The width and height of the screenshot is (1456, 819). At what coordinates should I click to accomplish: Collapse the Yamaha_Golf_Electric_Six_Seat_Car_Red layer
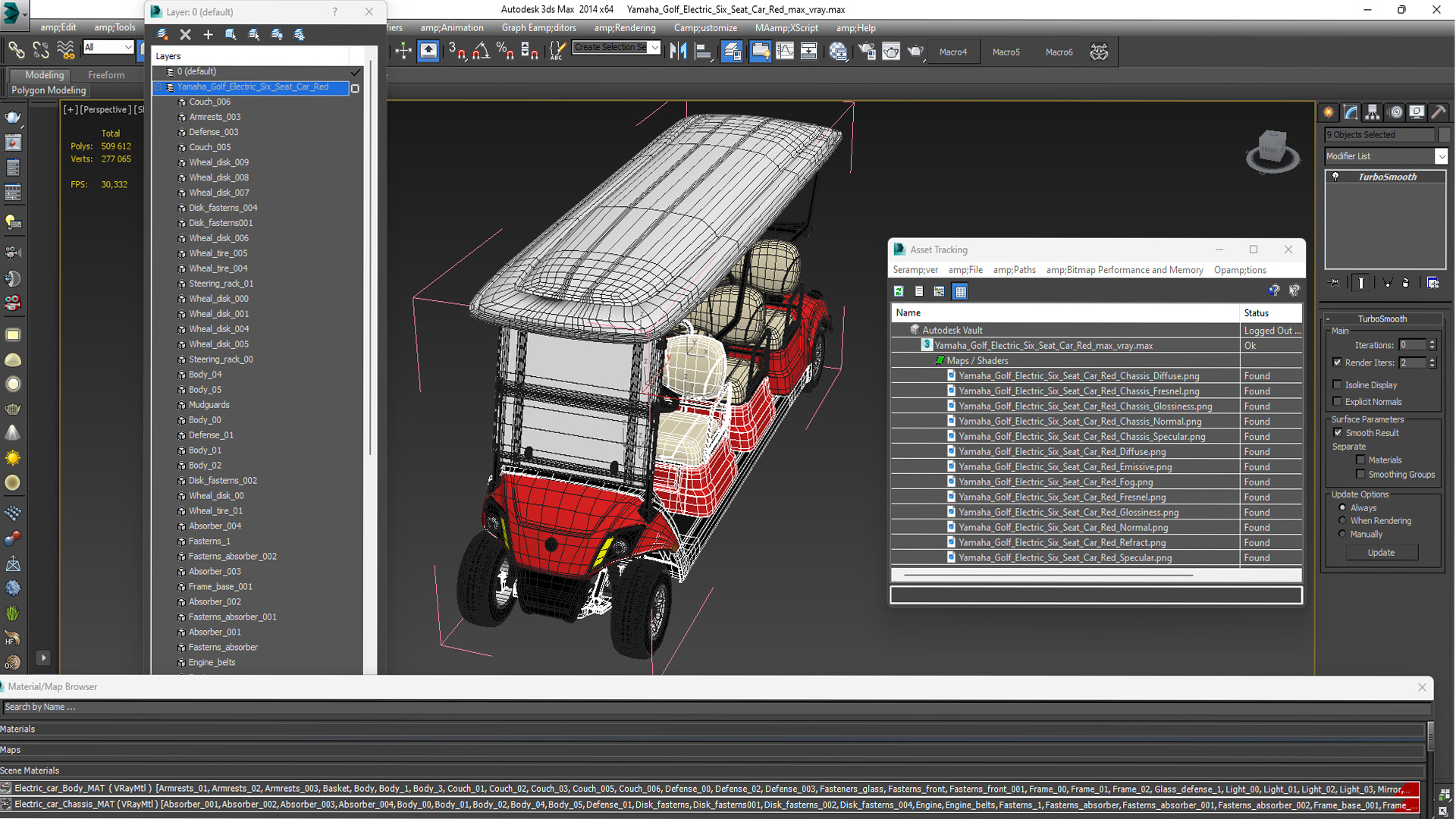[x=158, y=87]
